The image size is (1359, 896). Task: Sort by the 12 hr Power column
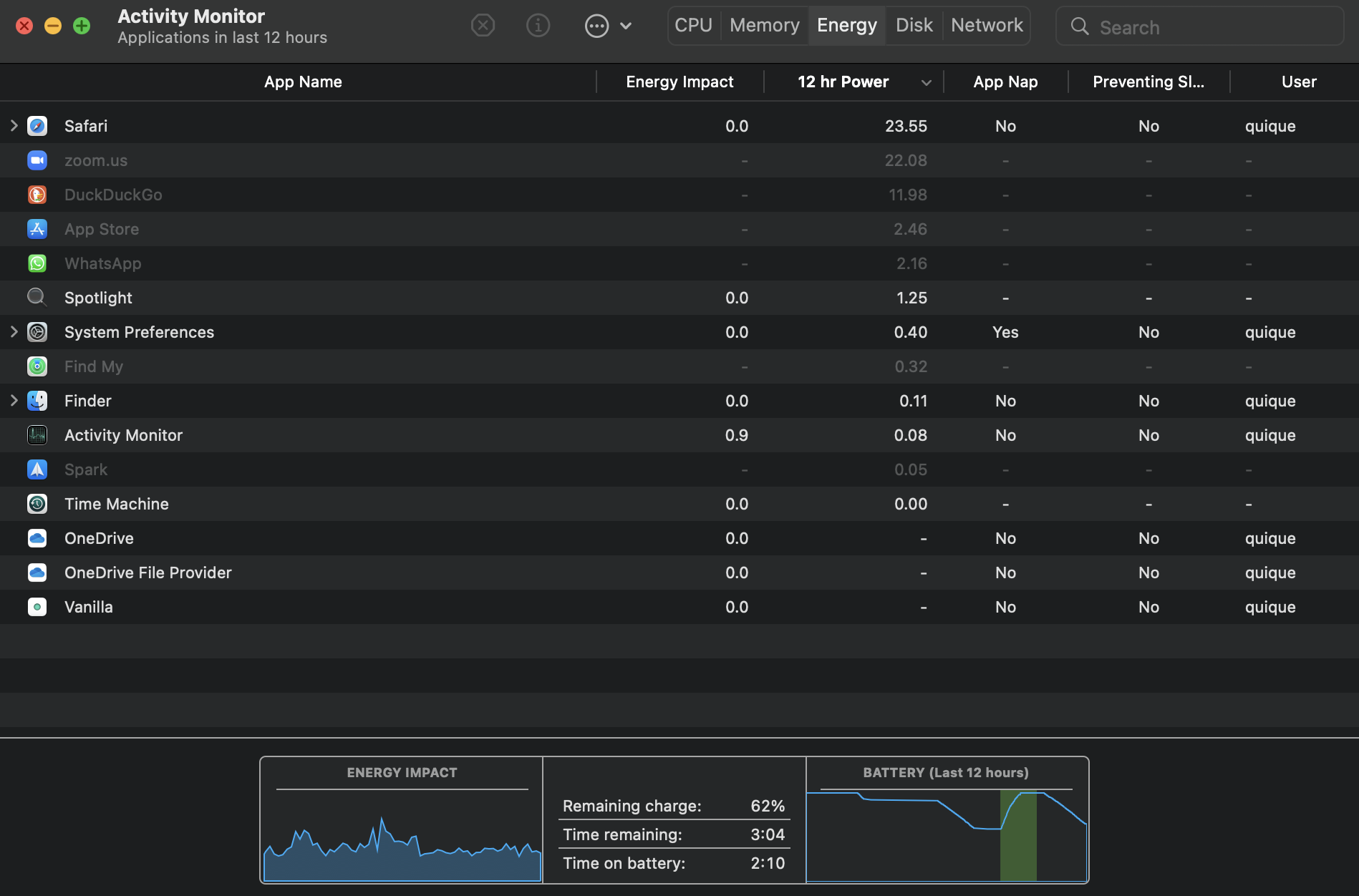[843, 82]
